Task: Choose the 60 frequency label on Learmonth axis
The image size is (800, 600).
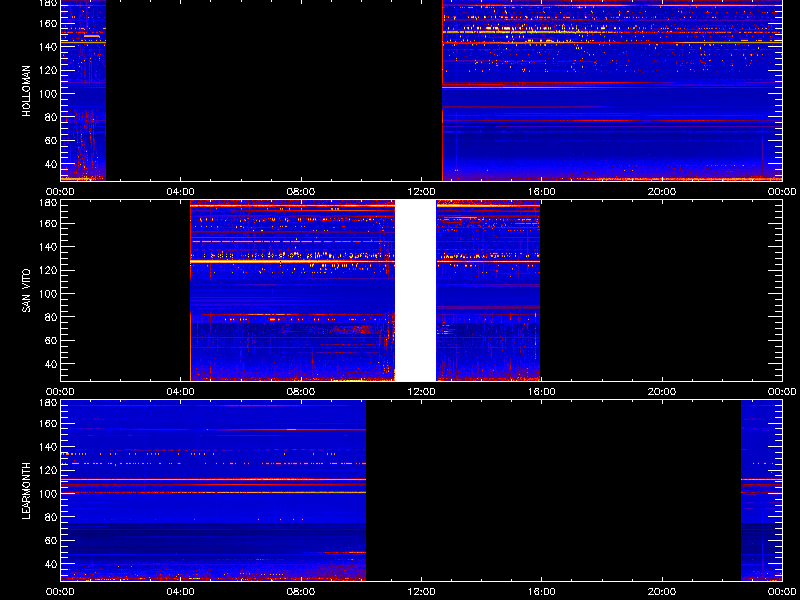Action: coord(51,541)
